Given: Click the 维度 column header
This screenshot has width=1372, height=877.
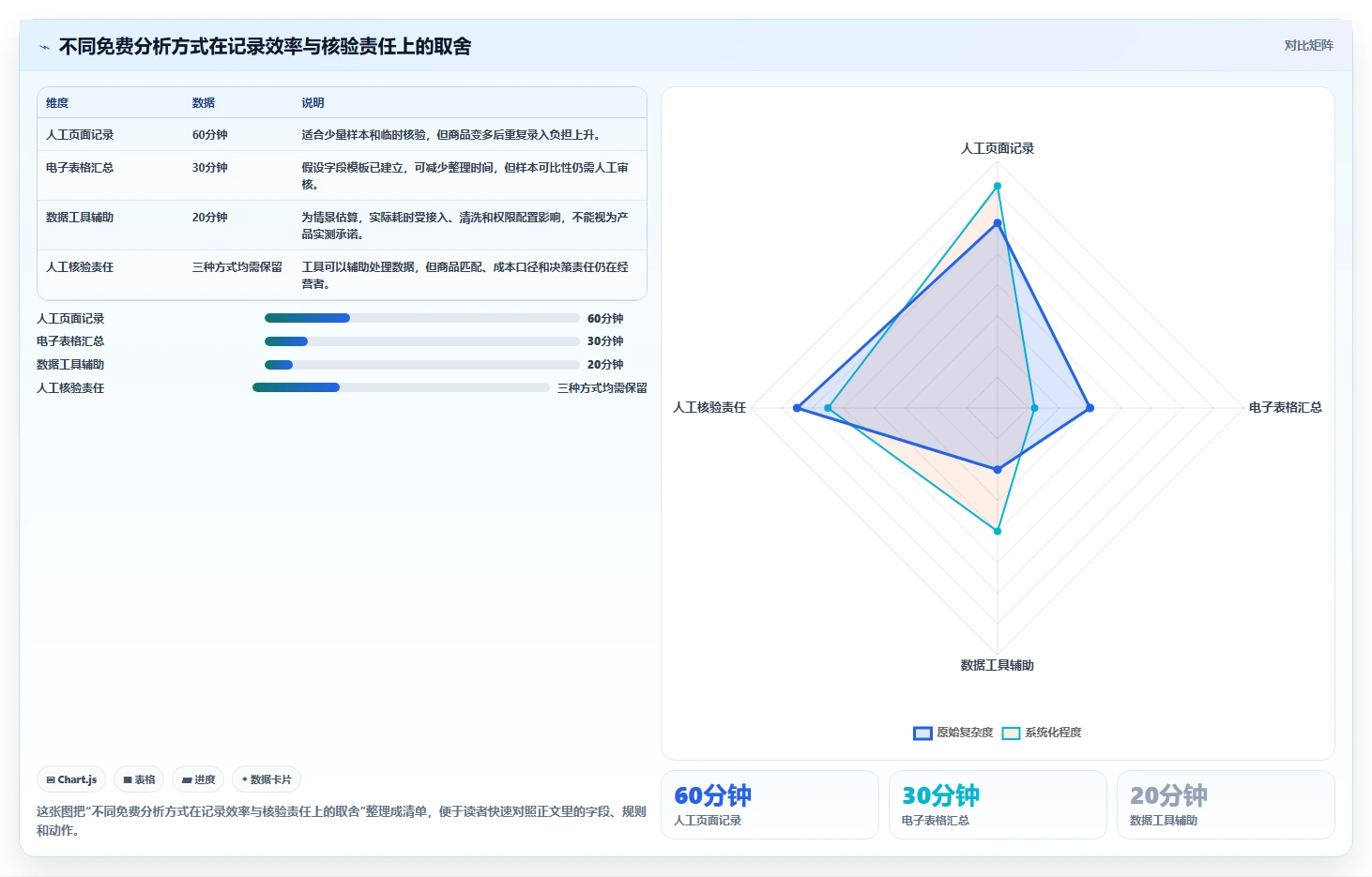Looking at the screenshot, I should point(57,103).
